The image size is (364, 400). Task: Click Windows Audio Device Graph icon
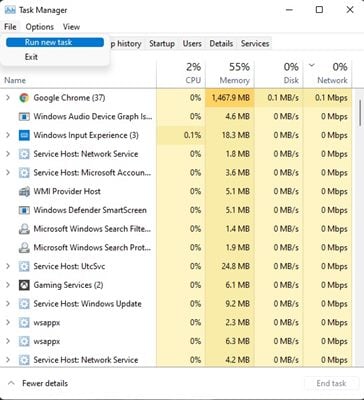point(24,117)
